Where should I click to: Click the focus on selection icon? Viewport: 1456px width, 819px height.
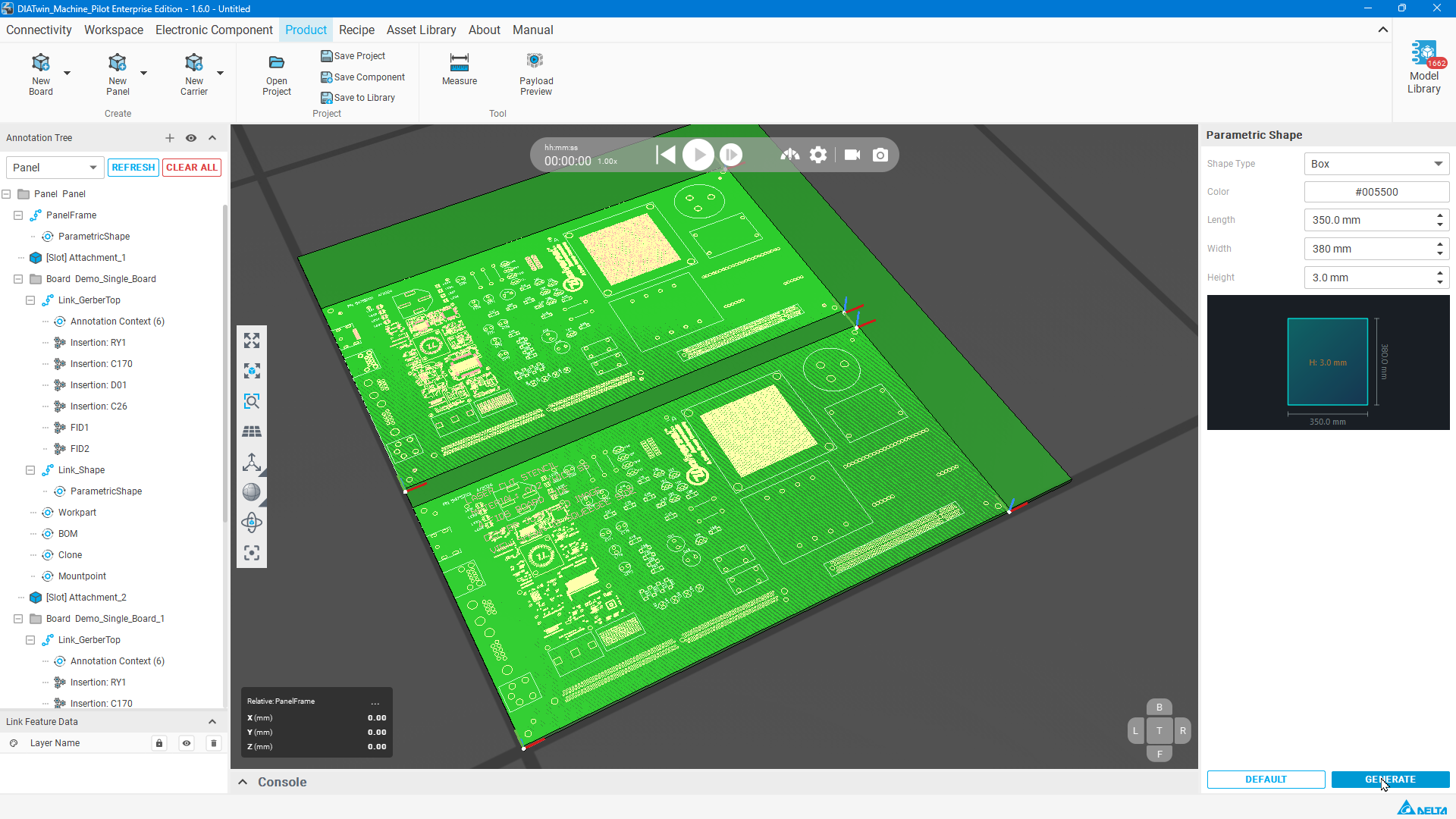coord(252,371)
